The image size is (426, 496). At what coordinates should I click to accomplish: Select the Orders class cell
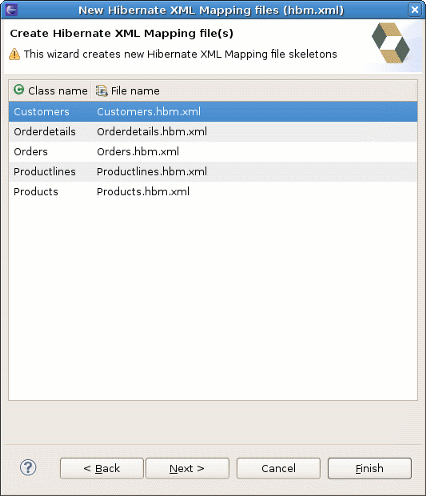[x=31, y=152]
